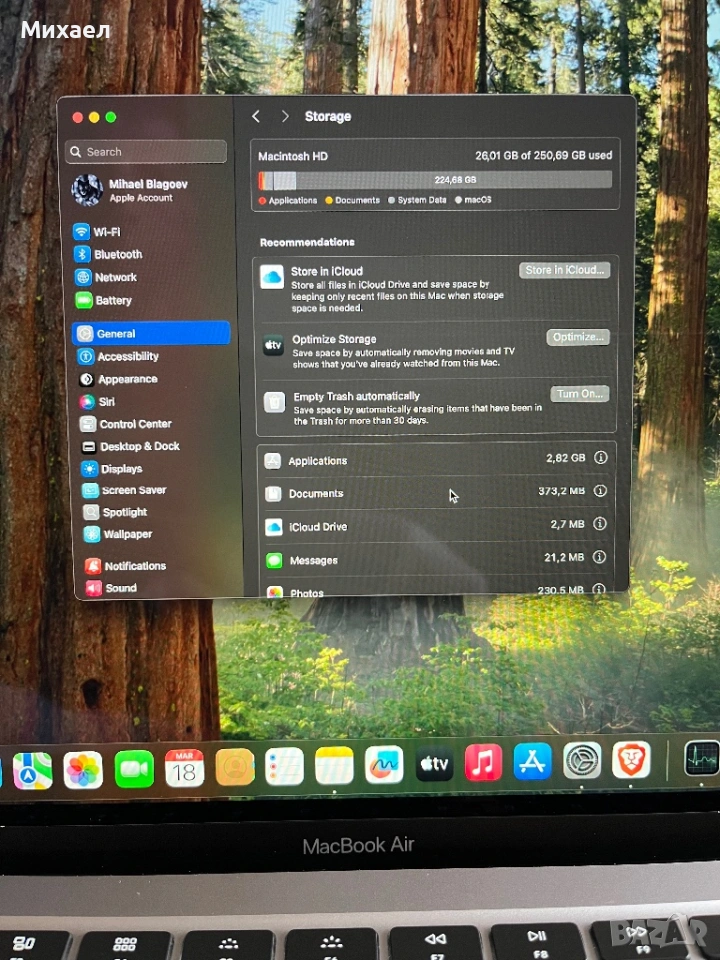Viewport: 720px width, 960px height.
Task: Click Turn On... for Empty Trash
Action: click(x=580, y=394)
